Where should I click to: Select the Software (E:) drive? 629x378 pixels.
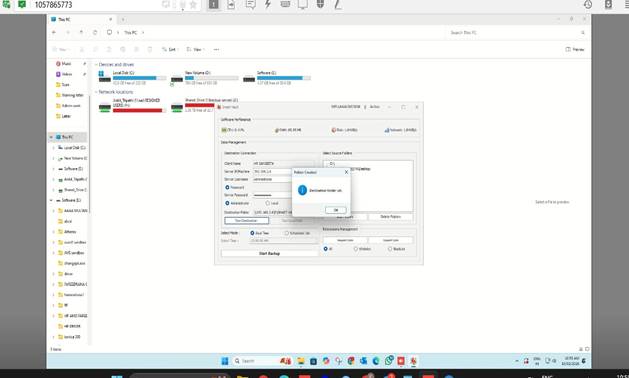click(276, 77)
